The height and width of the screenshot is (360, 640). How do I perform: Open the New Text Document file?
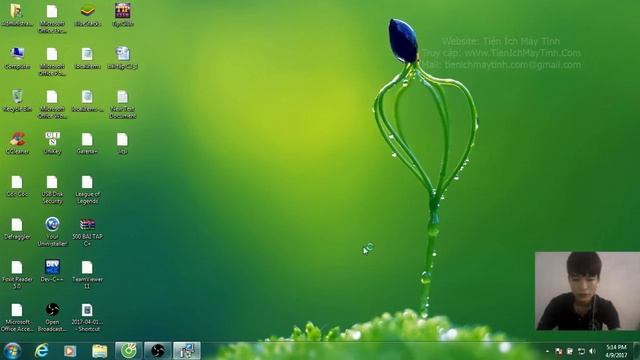[x=122, y=104]
